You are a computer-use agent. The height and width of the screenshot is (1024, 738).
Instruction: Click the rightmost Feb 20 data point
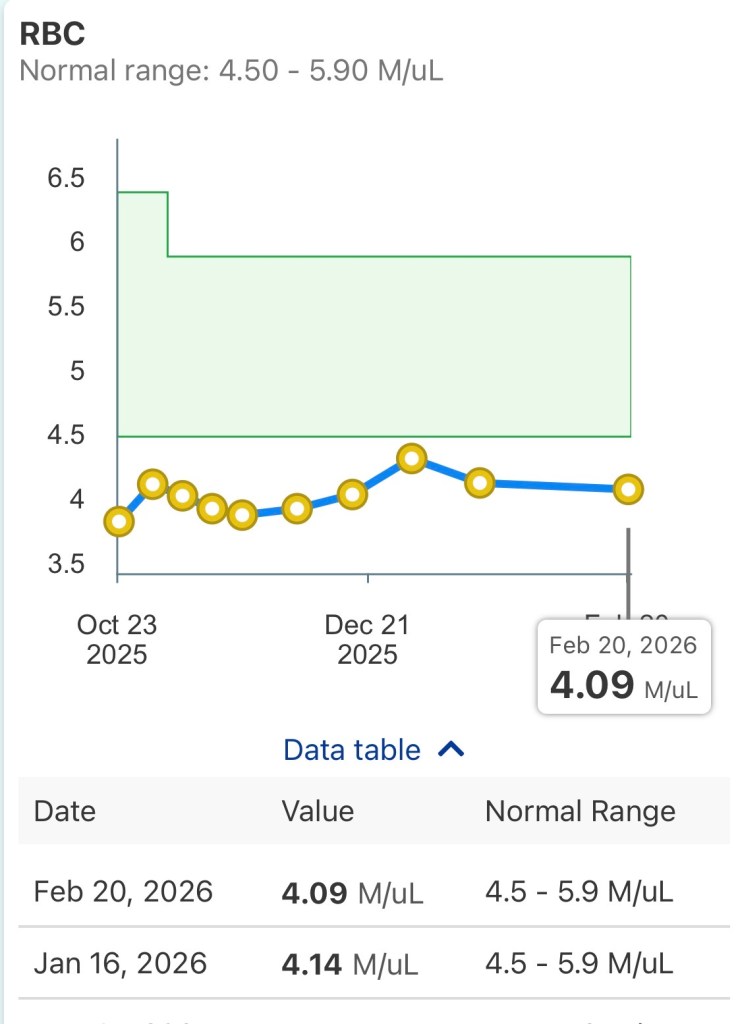[628, 489]
